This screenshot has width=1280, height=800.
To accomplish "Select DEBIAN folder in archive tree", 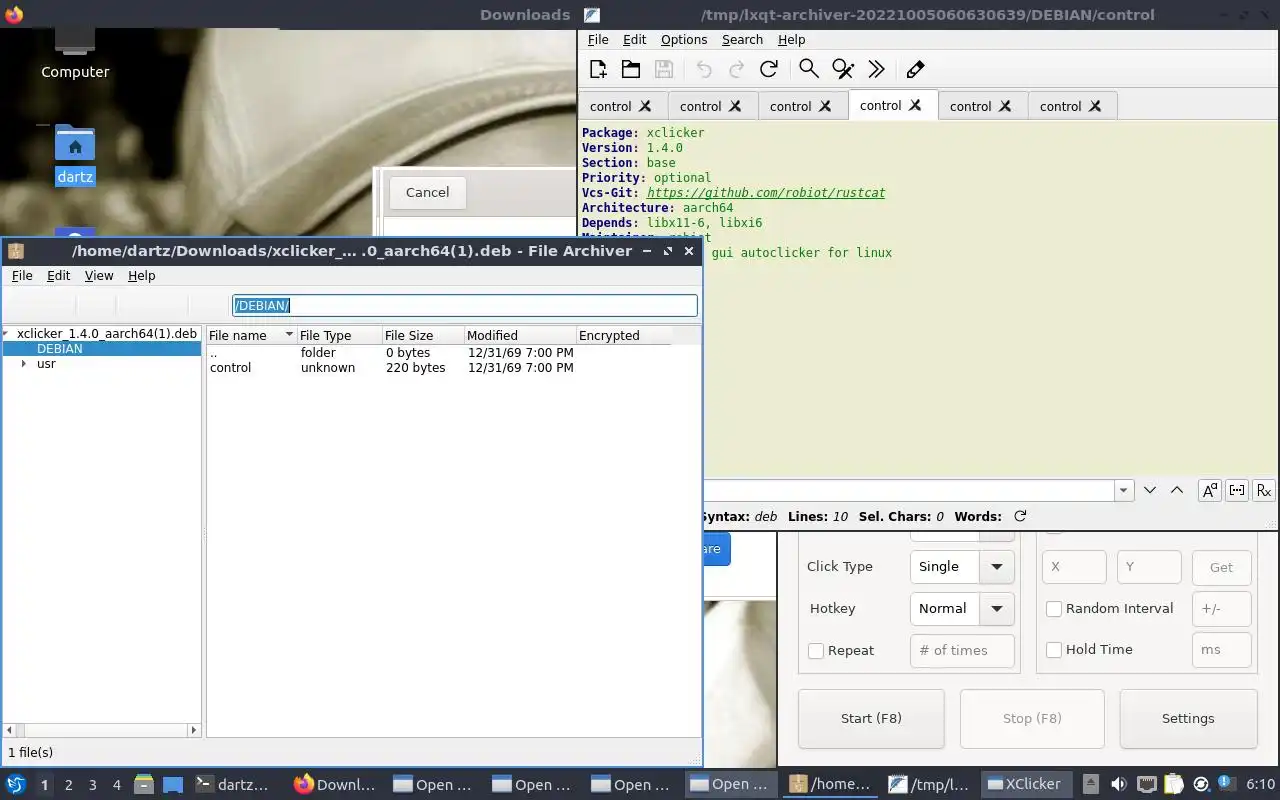I will pyautogui.click(x=60, y=349).
